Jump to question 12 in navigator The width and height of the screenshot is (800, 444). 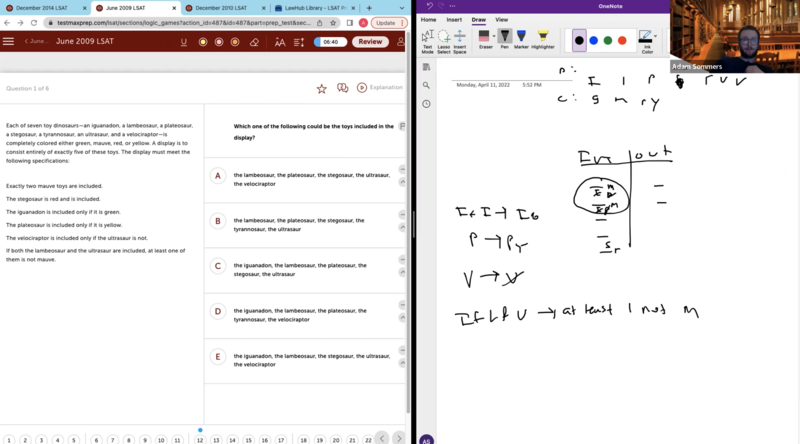pyautogui.click(x=200, y=439)
